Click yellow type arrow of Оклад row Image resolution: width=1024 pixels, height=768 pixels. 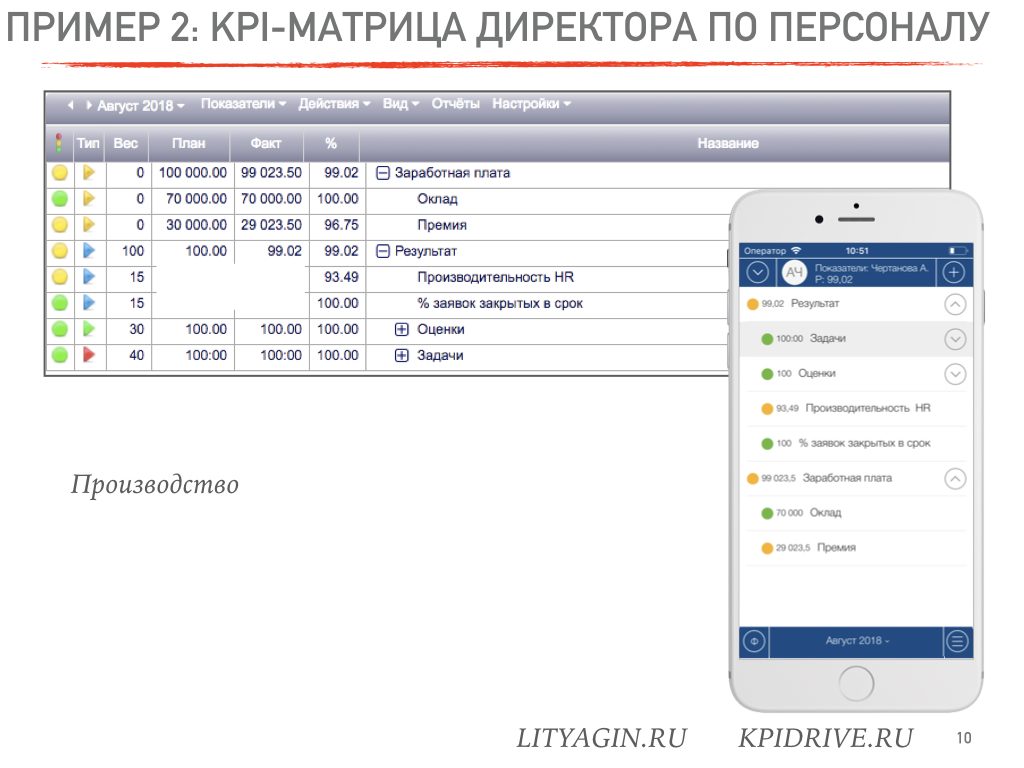[89, 199]
